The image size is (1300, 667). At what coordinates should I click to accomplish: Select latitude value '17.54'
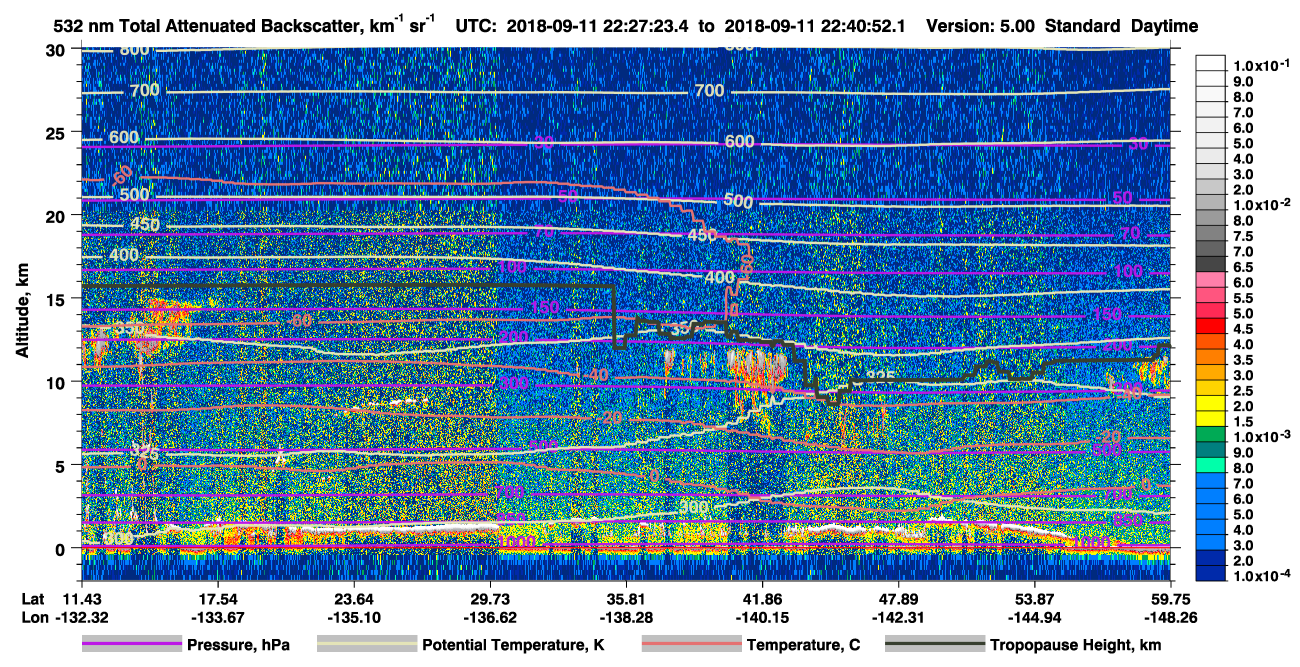coord(217,598)
